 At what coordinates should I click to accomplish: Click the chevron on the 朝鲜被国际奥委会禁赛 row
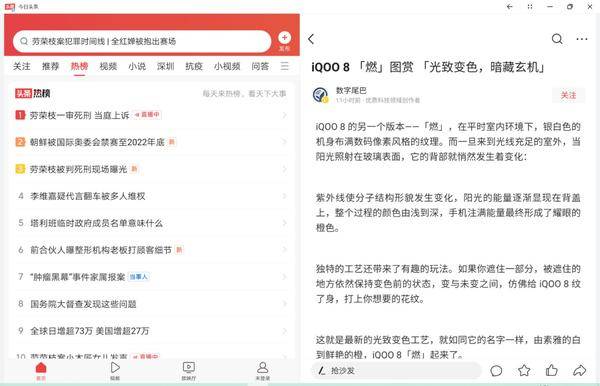point(284,142)
